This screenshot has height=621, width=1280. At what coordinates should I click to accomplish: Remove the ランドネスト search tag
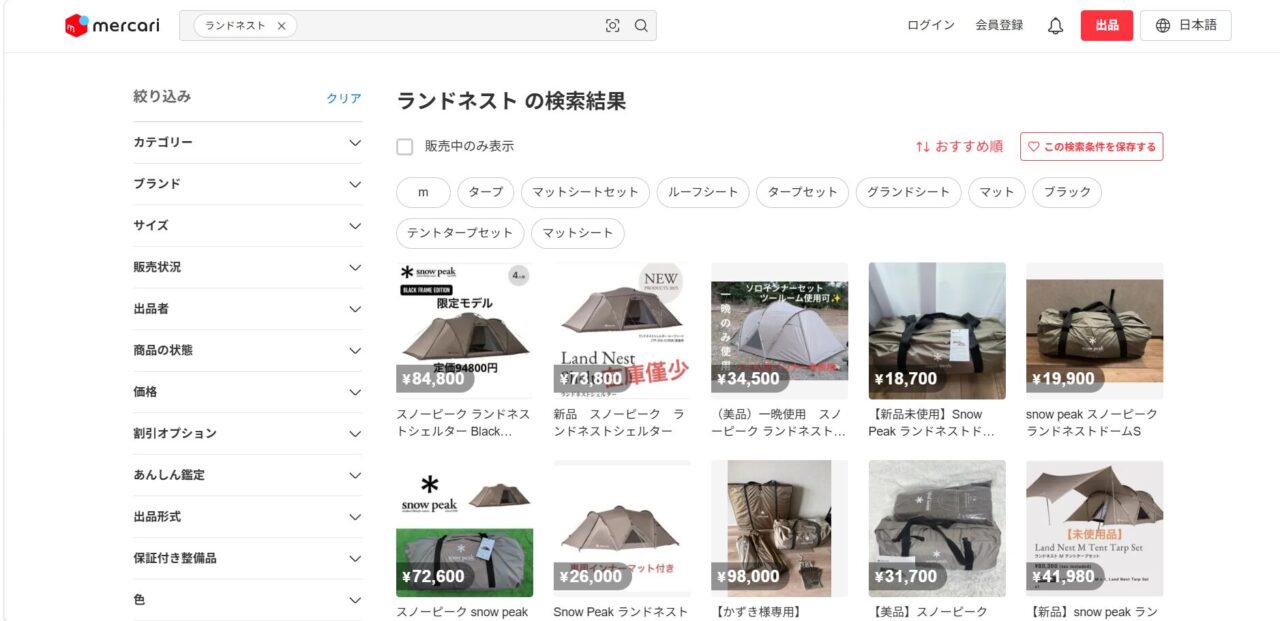[281, 26]
